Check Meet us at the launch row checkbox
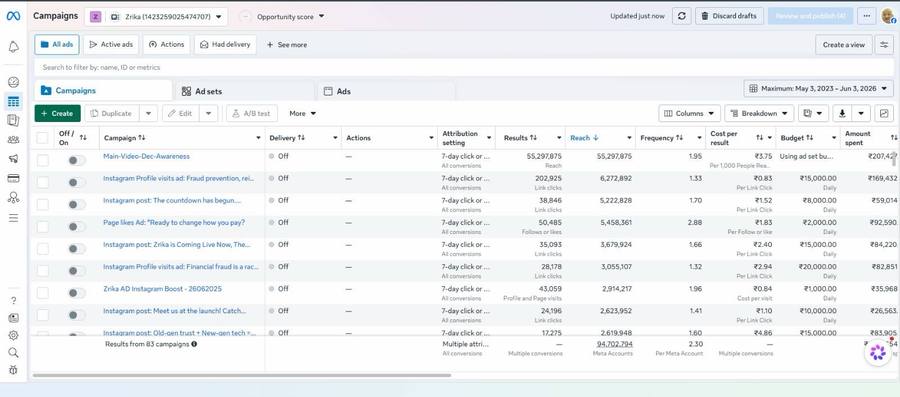This screenshot has height=397, width=900. (42, 315)
